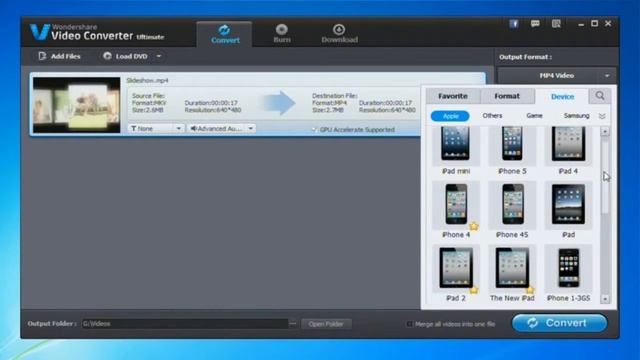The width and height of the screenshot is (640, 360).
Task: Click the Load DVD button
Action: pyautogui.click(x=126, y=56)
